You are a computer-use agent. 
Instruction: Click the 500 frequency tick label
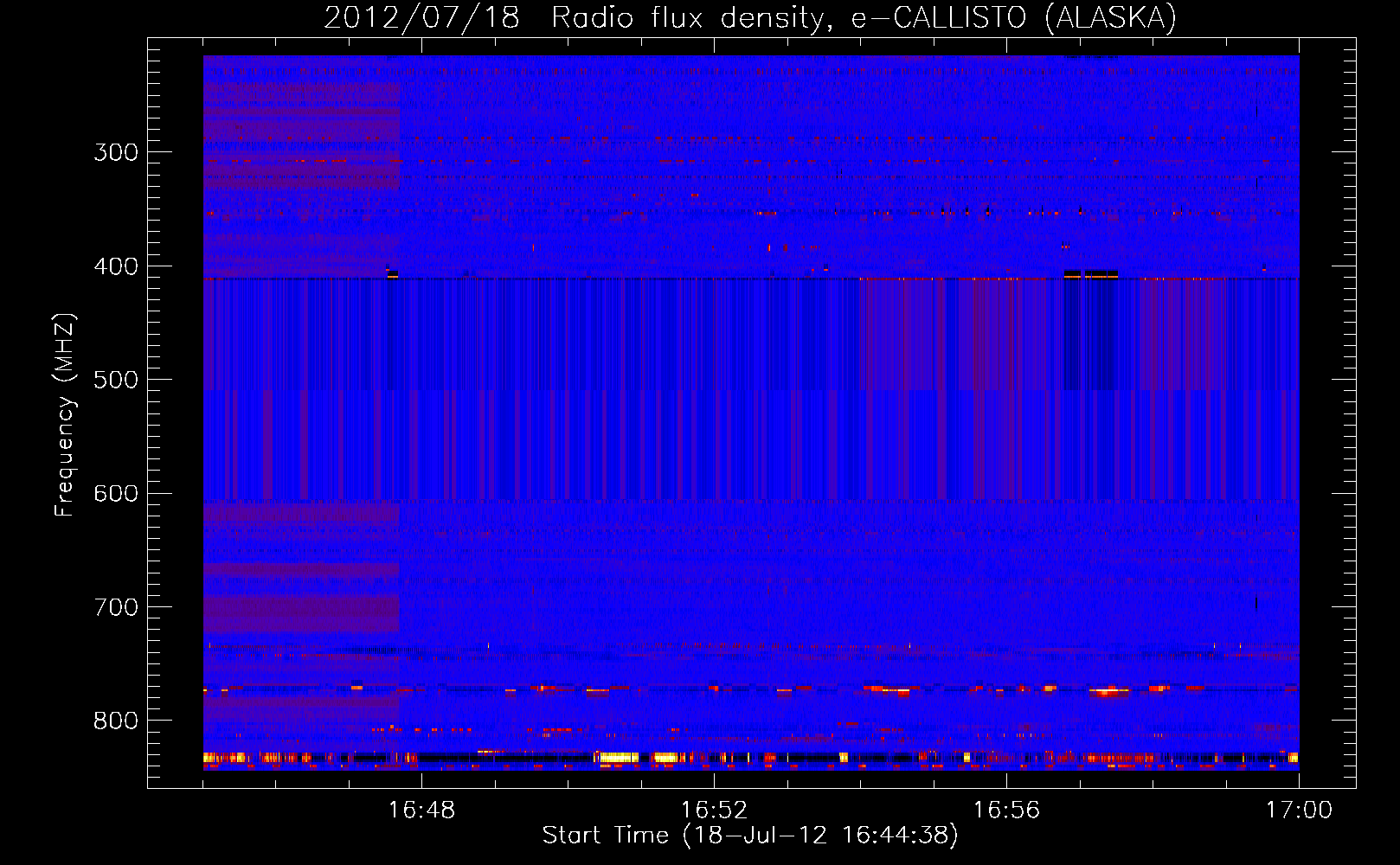[116, 380]
